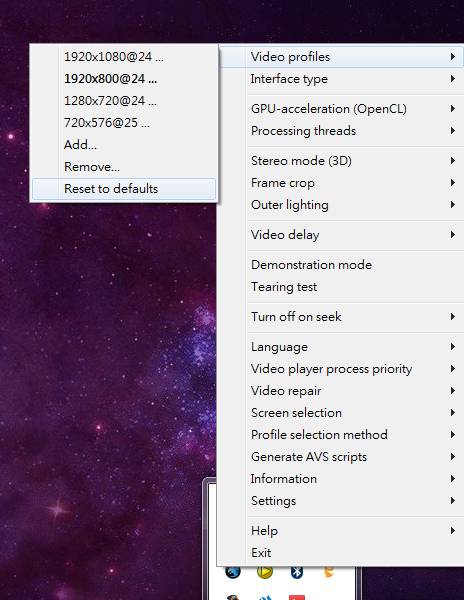This screenshot has height=600, width=464.
Task: Choose Reset to defaults
Action: pyautogui.click(x=124, y=189)
